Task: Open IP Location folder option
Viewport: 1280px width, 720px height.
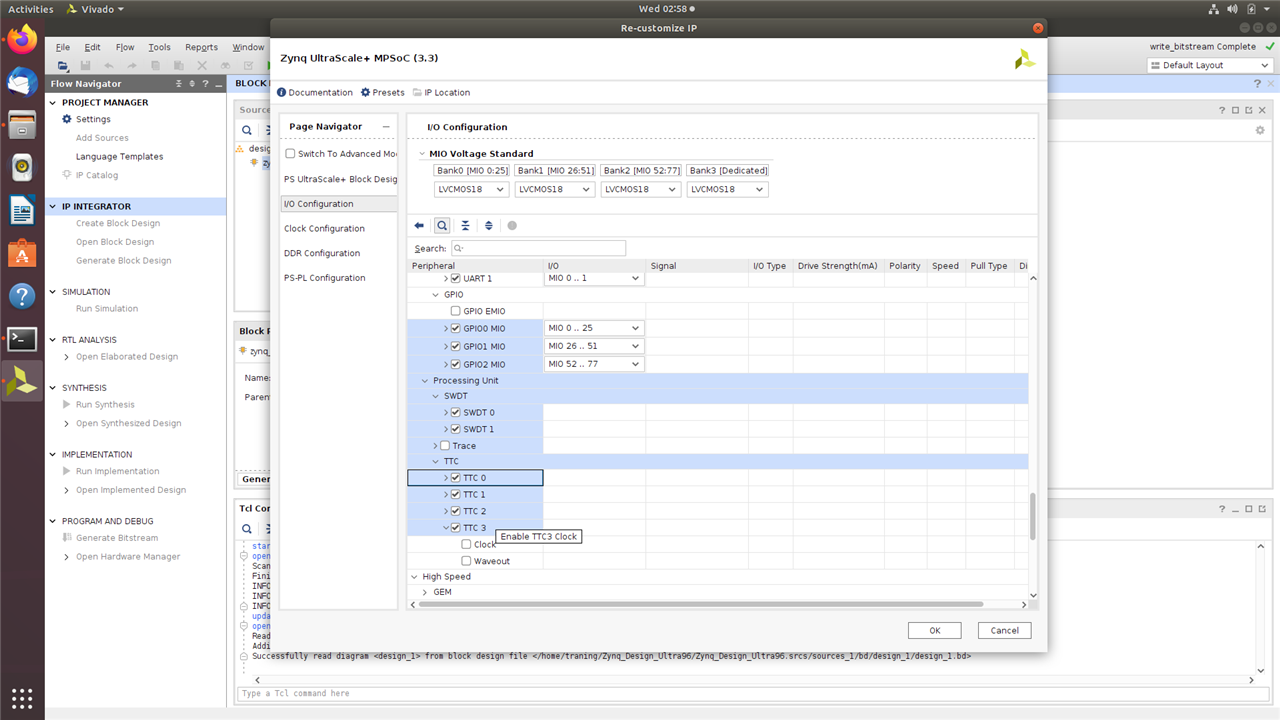Action: pos(441,92)
